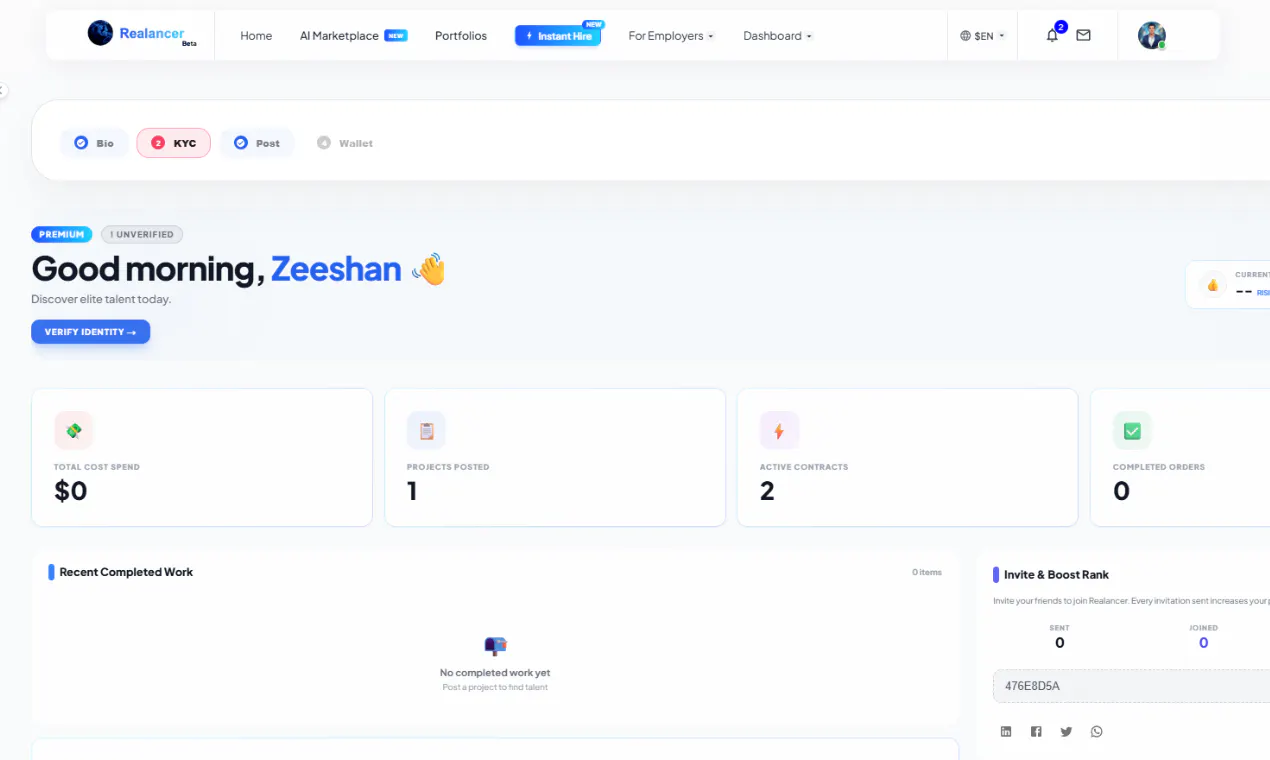Select the Wallet onboarding step
The image size is (1270, 760).
click(345, 143)
